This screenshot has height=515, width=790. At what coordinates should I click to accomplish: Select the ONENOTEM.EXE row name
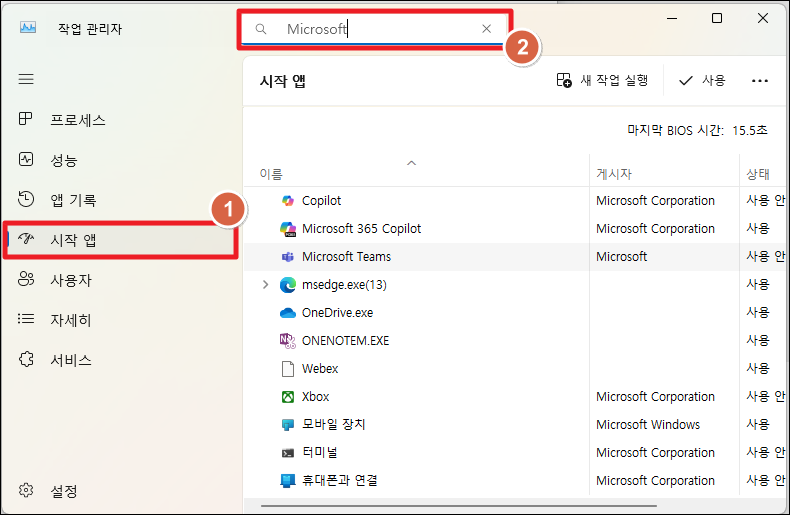346,341
